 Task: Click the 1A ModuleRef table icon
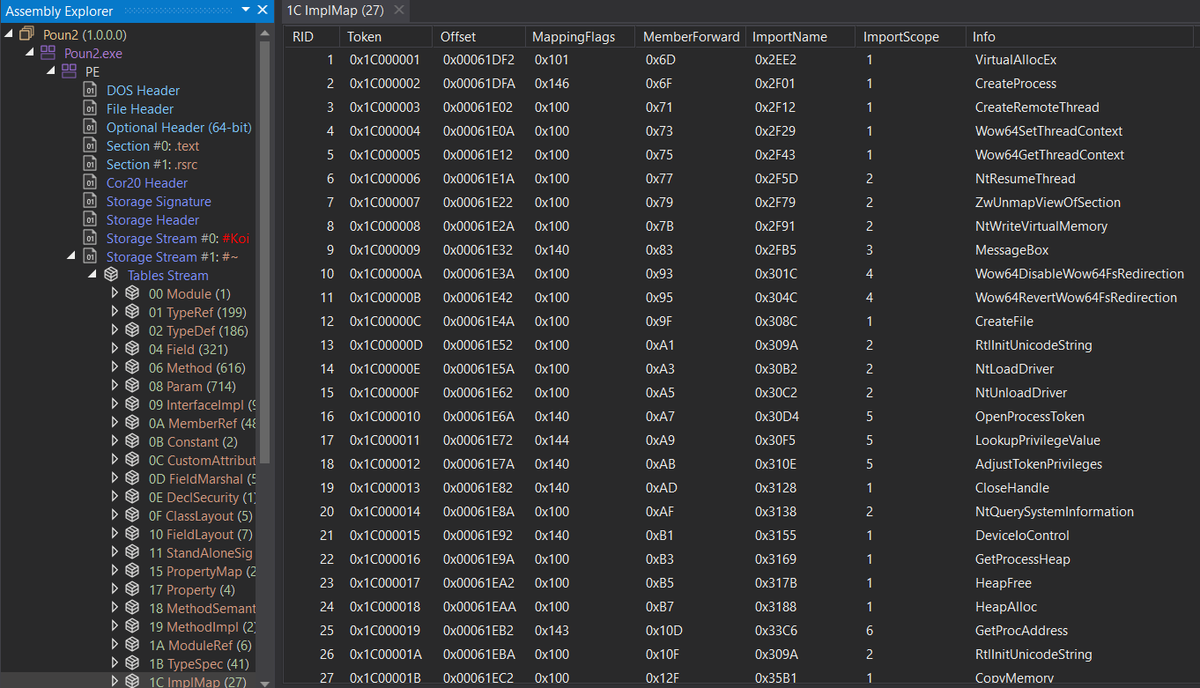pyautogui.click(x=132, y=645)
